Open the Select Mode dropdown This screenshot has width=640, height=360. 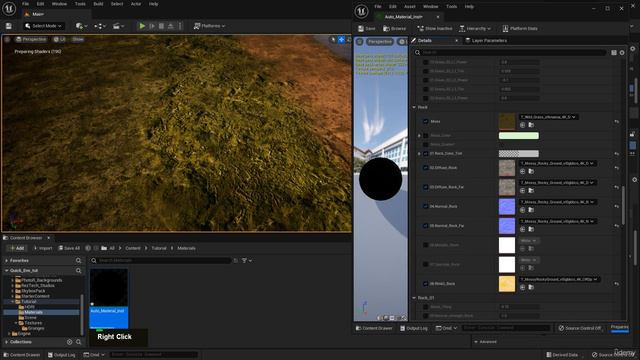pyautogui.click(x=43, y=26)
